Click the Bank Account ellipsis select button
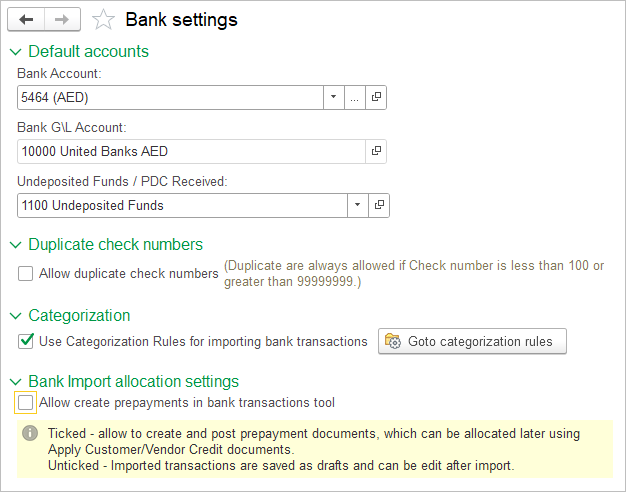626x492 pixels. click(x=355, y=98)
